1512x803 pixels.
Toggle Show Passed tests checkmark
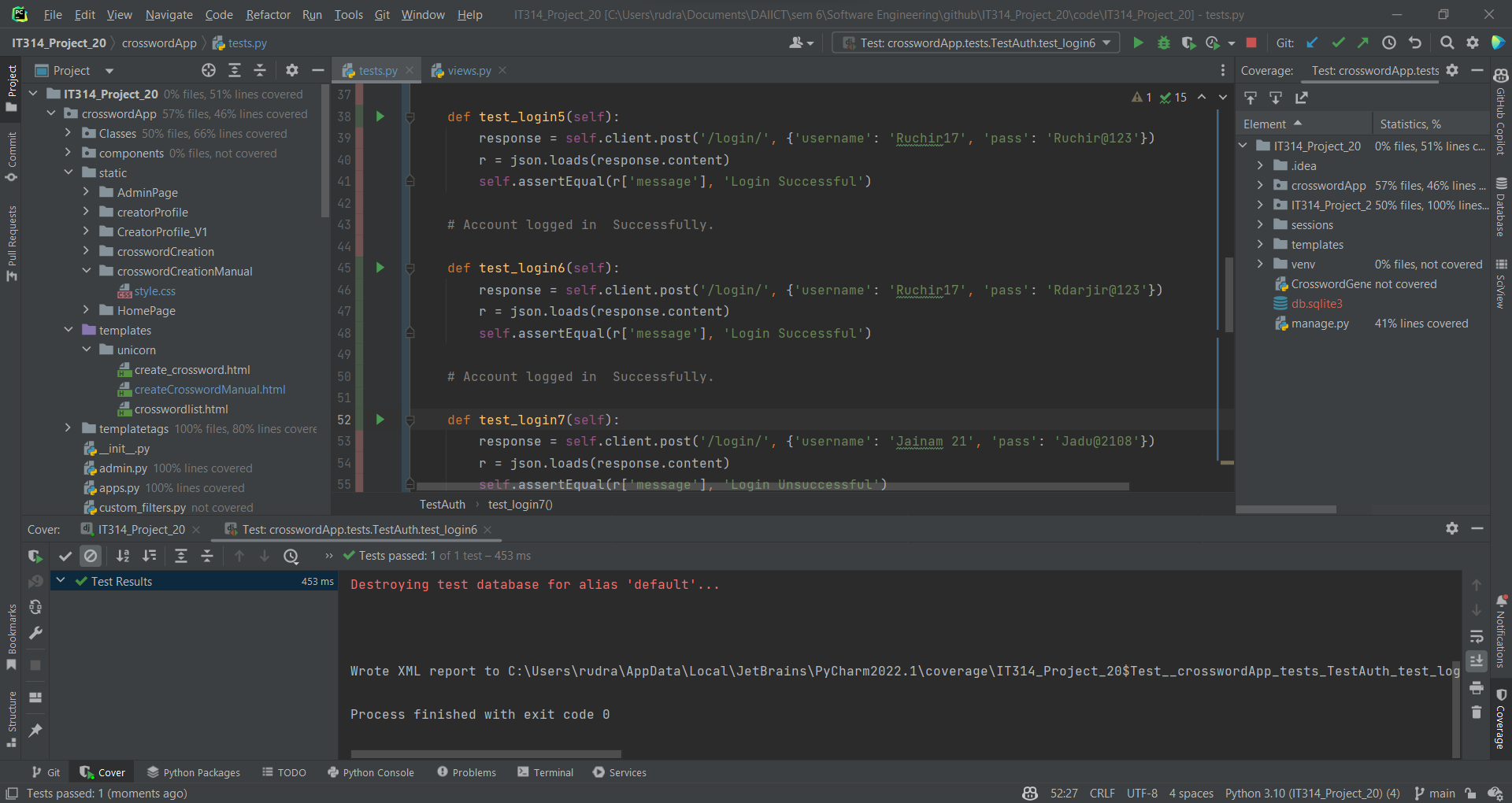point(65,556)
